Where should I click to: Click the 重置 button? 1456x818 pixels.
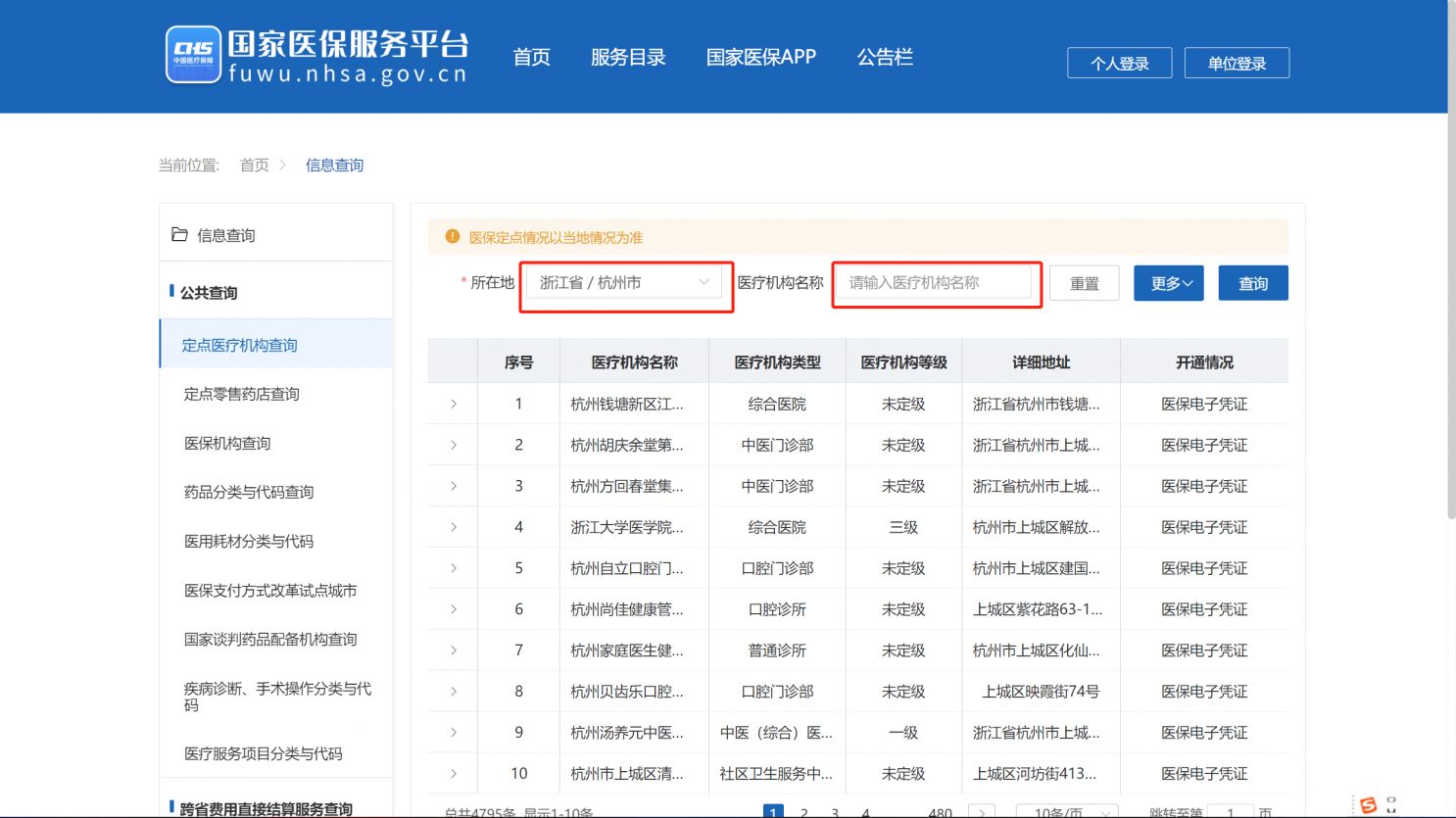[x=1084, y=283]
